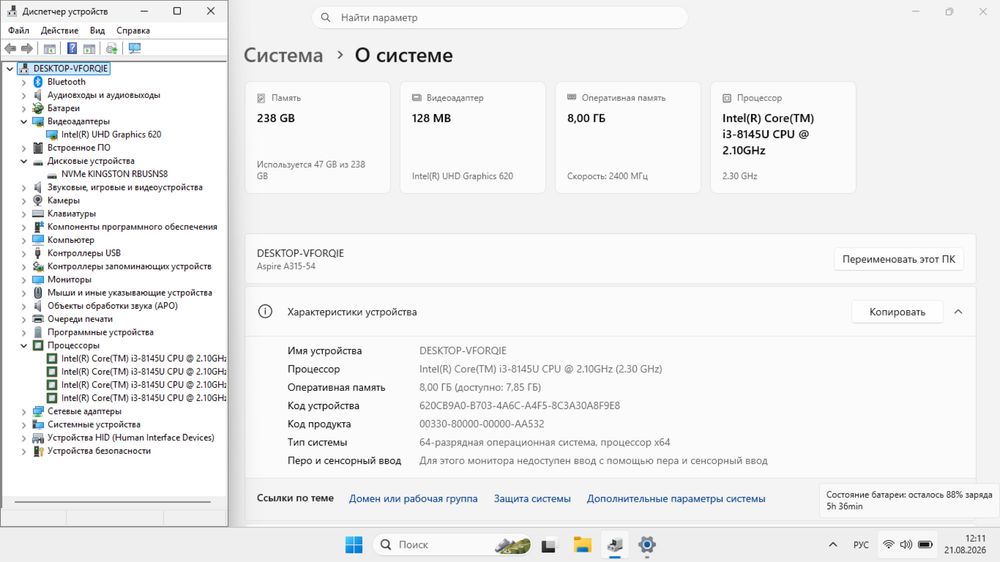Expand the Мониторы category
The height and width of the screenshot is (562, 1000).
tap(24, 280)
